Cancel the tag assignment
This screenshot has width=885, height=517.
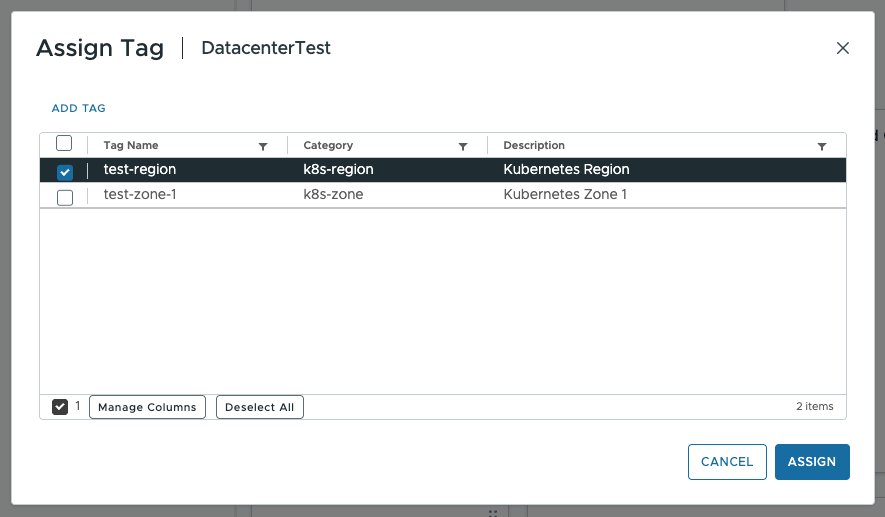tap(727, 462)
